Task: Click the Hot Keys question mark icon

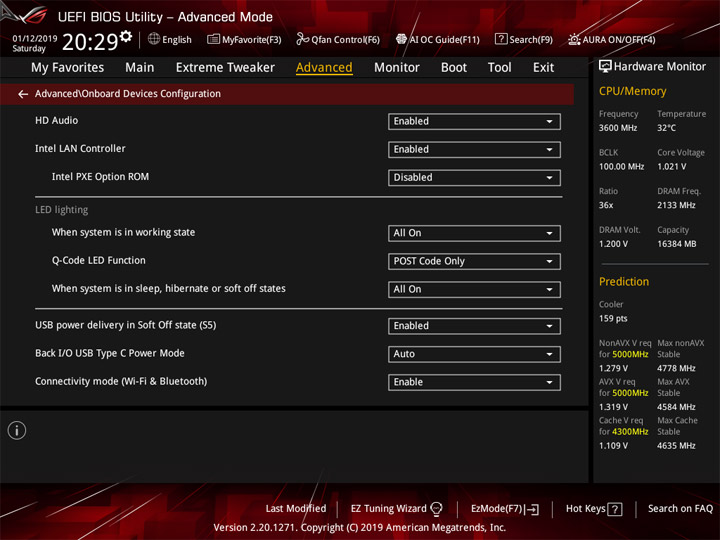Action: click(615, 509)
